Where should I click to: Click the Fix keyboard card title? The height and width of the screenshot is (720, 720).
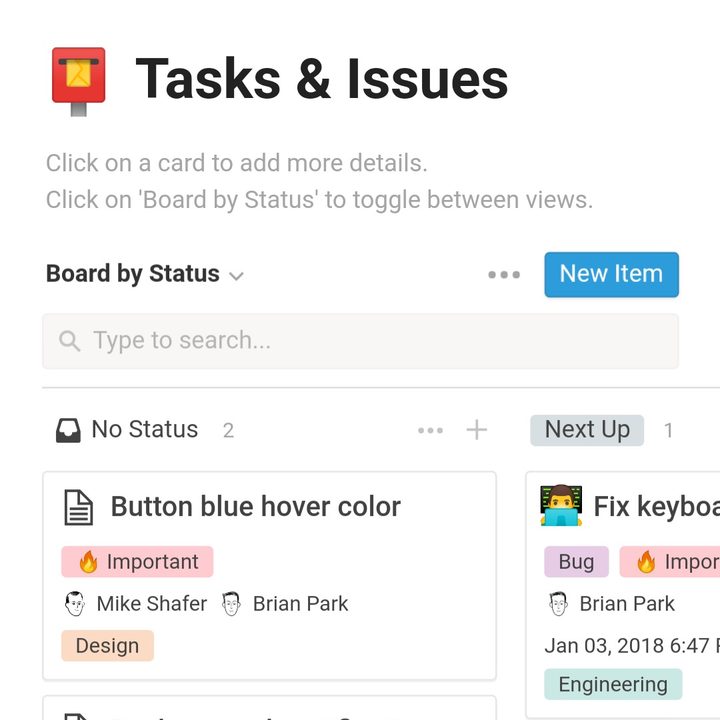point(657,506)
